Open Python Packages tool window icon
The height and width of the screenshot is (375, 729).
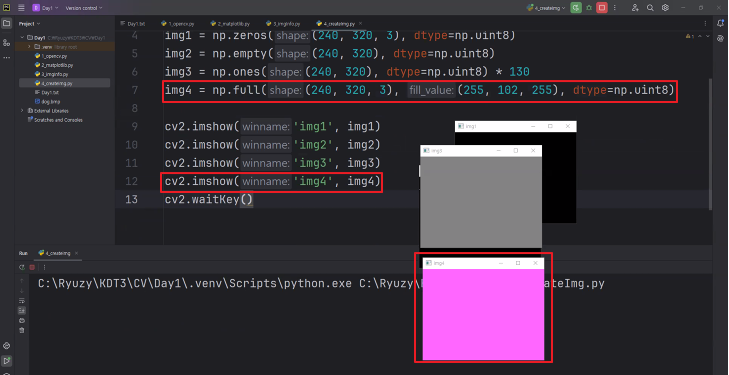click(x=7, y=346)
